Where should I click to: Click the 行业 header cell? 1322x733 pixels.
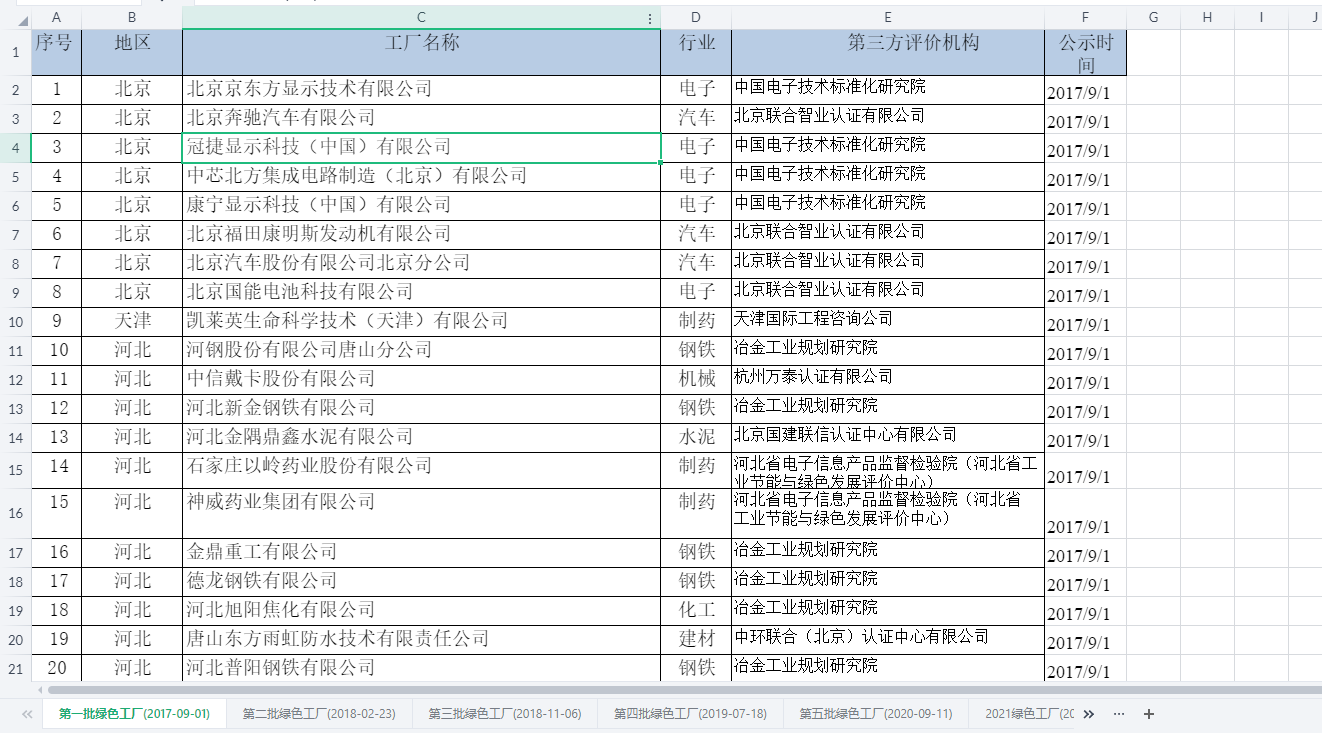pos(696,52)
